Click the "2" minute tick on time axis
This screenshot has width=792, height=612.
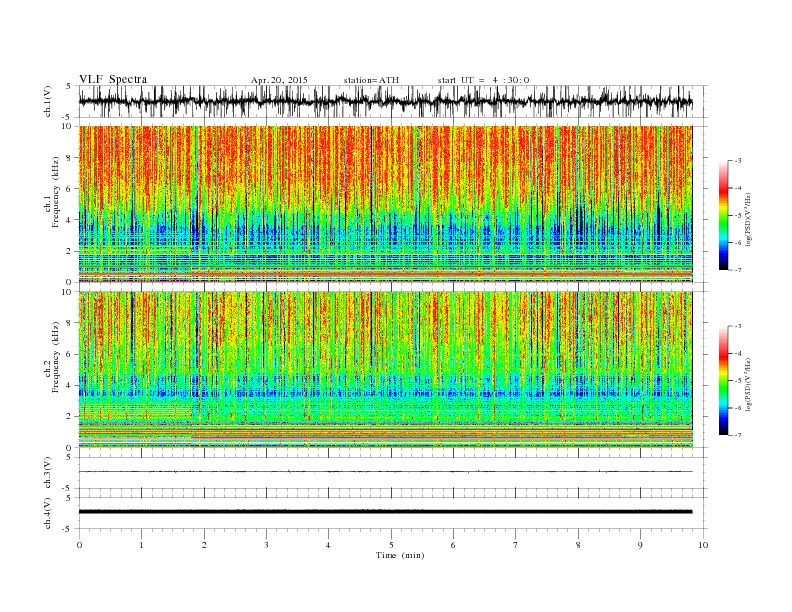click(204, 545)
